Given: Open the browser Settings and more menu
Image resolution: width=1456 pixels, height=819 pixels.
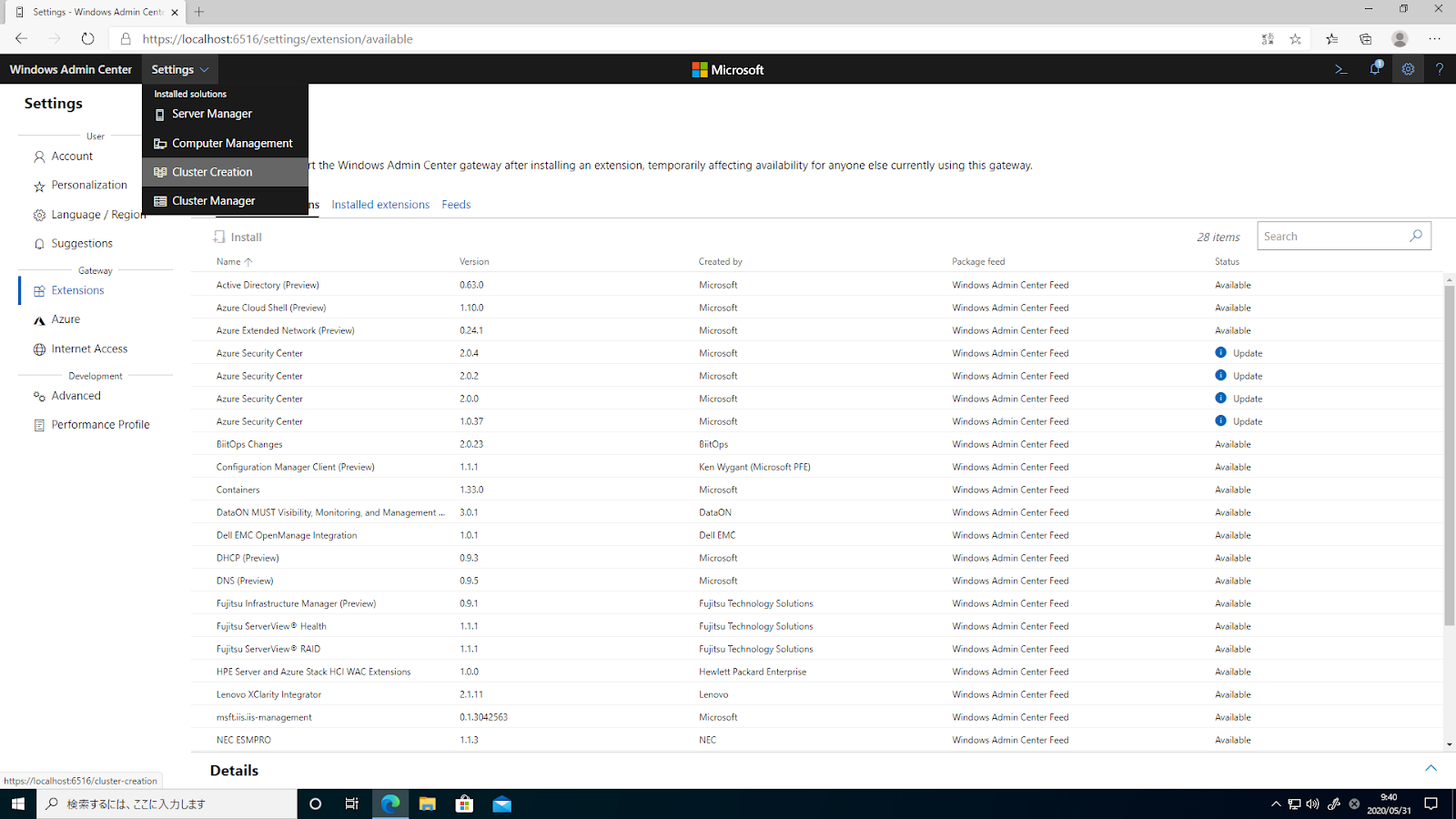Looking at the screenshot, I should (1435, 39).
